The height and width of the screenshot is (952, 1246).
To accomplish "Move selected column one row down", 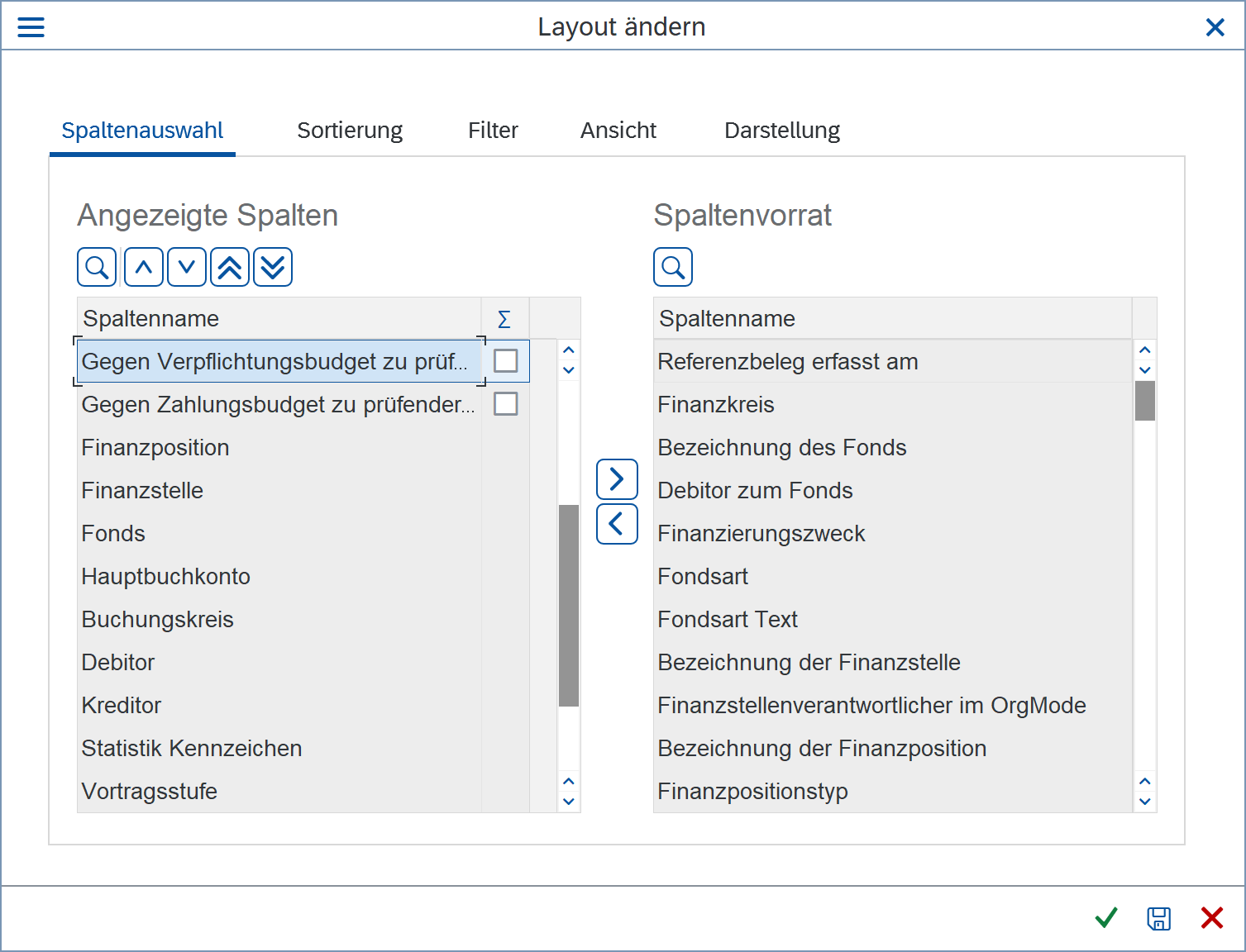I will pyautogui.click(x=187, y=267).
